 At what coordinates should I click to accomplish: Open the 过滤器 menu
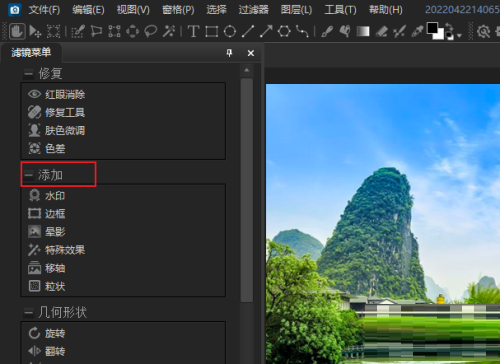(253, 10)
